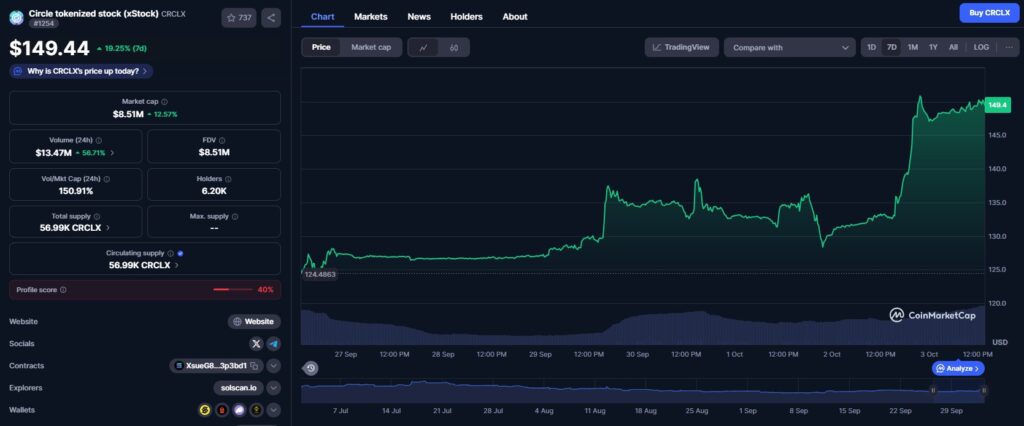This screenshot has width=1024, height=426.
Task: Open the Compare with dropdown
Action: 789,47
